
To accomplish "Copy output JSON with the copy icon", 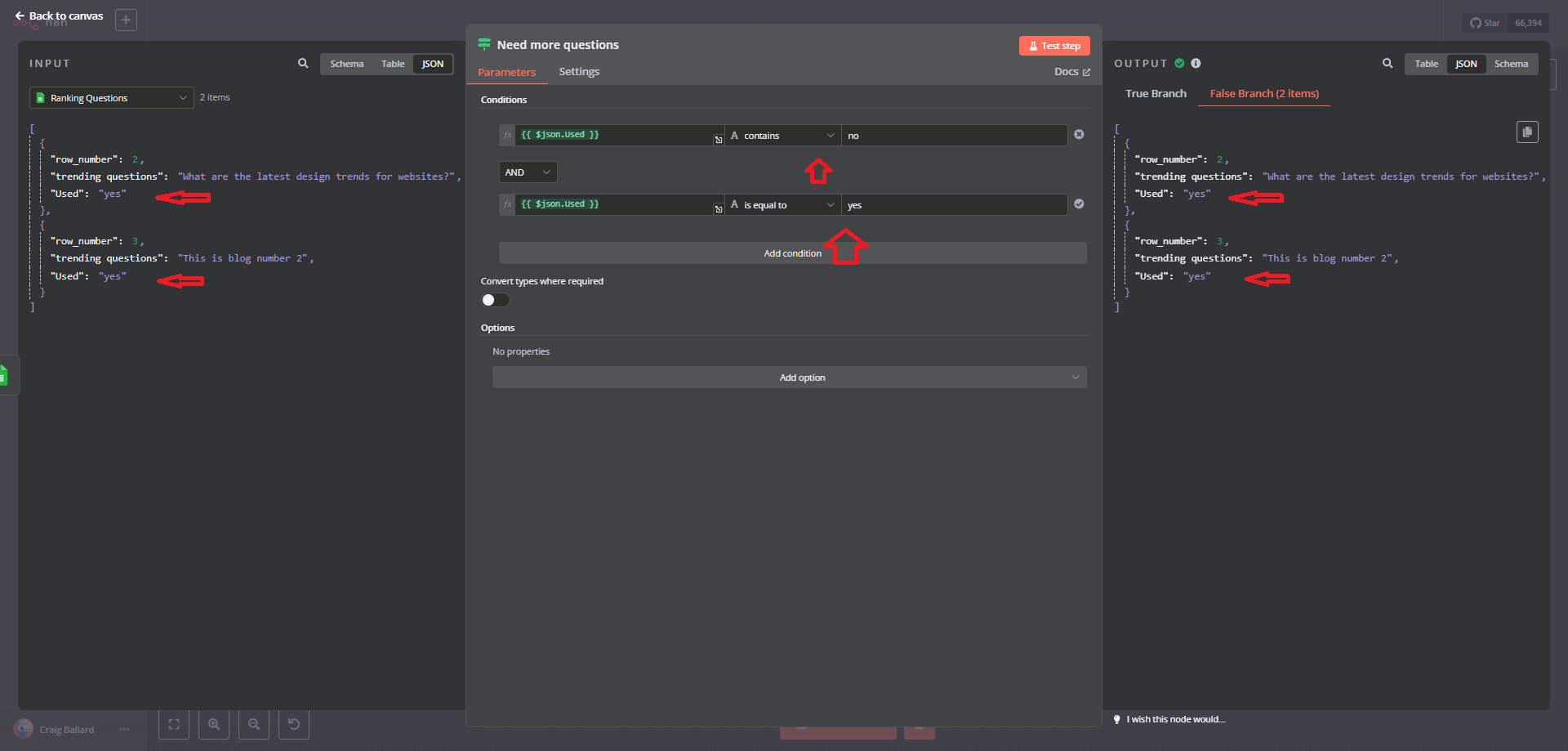I will [x=1527, y=132].
